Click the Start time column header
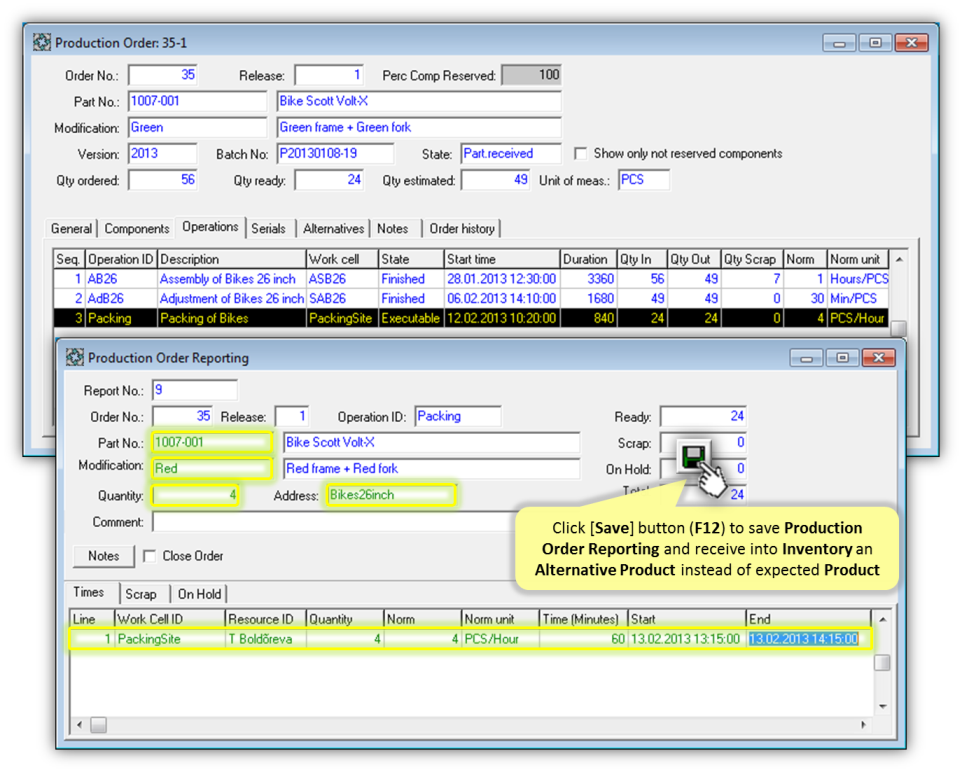This screenshot has width=962, height=772. (x=501, y=259)
